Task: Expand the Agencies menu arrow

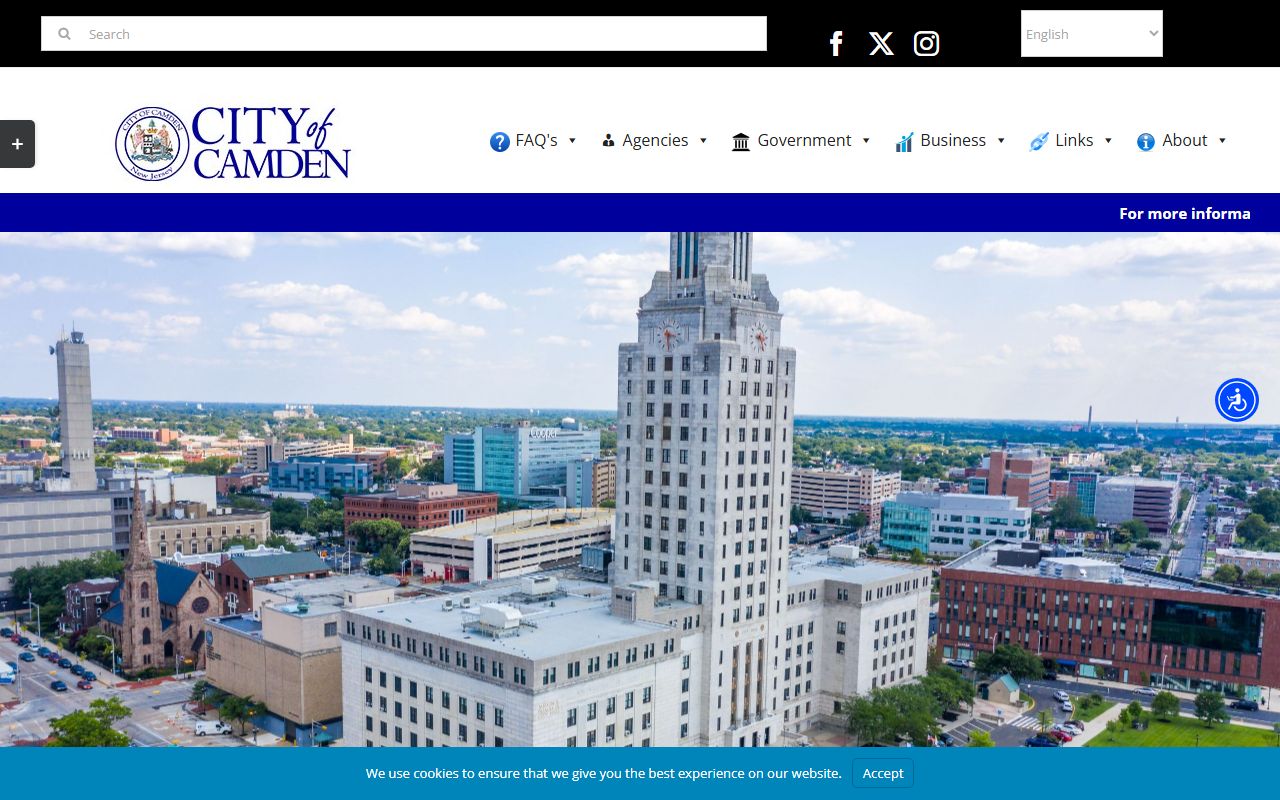Action: click(703, 141)
